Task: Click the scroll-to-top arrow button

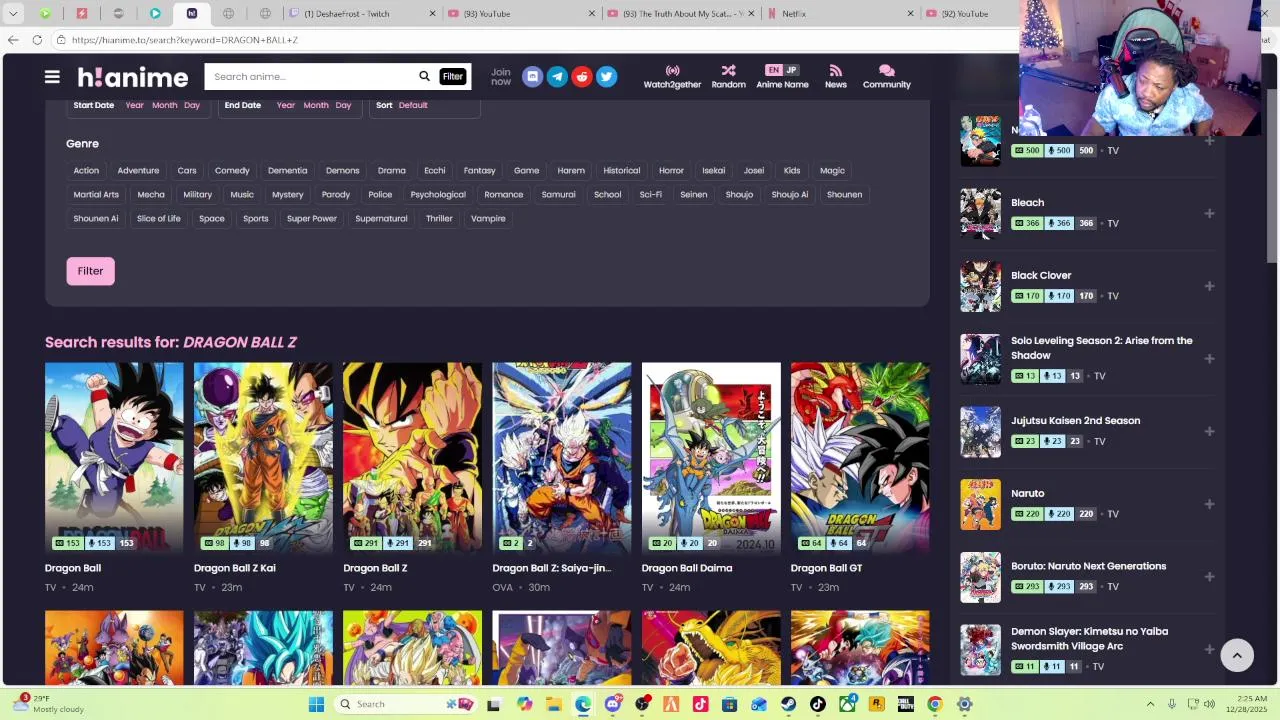Action: (x=1237, y=655)
